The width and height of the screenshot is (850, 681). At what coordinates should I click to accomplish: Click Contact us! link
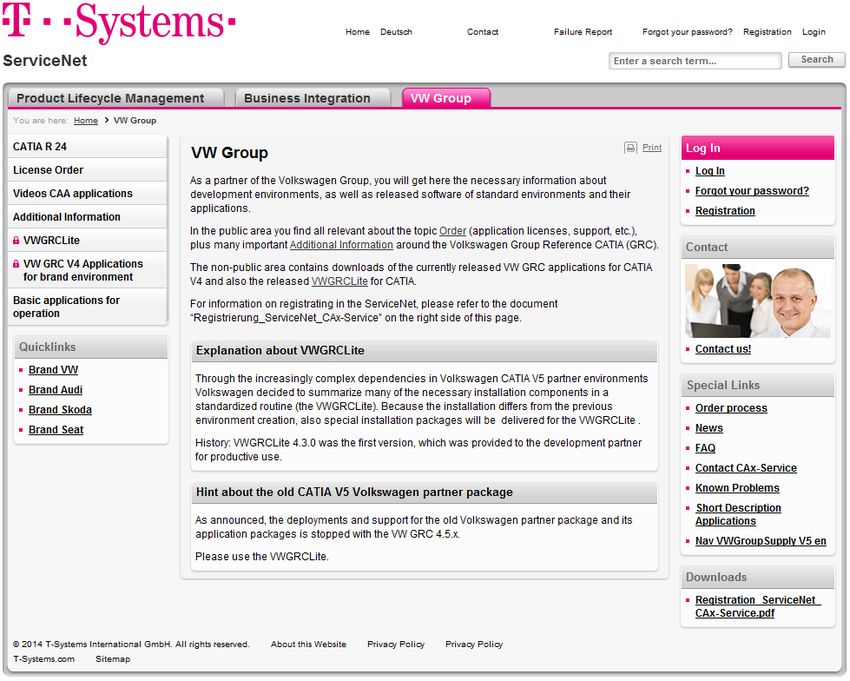(723, 349)
